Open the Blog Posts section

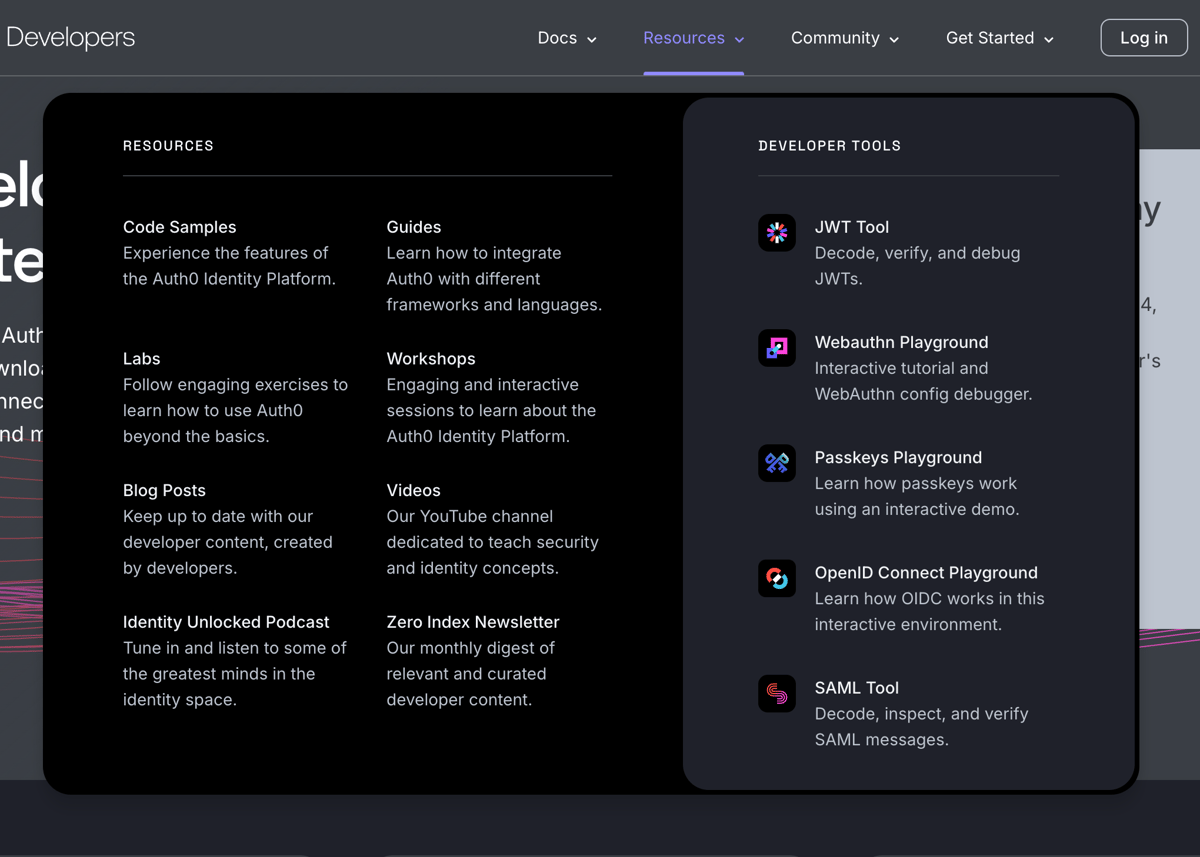click(164, 490)
